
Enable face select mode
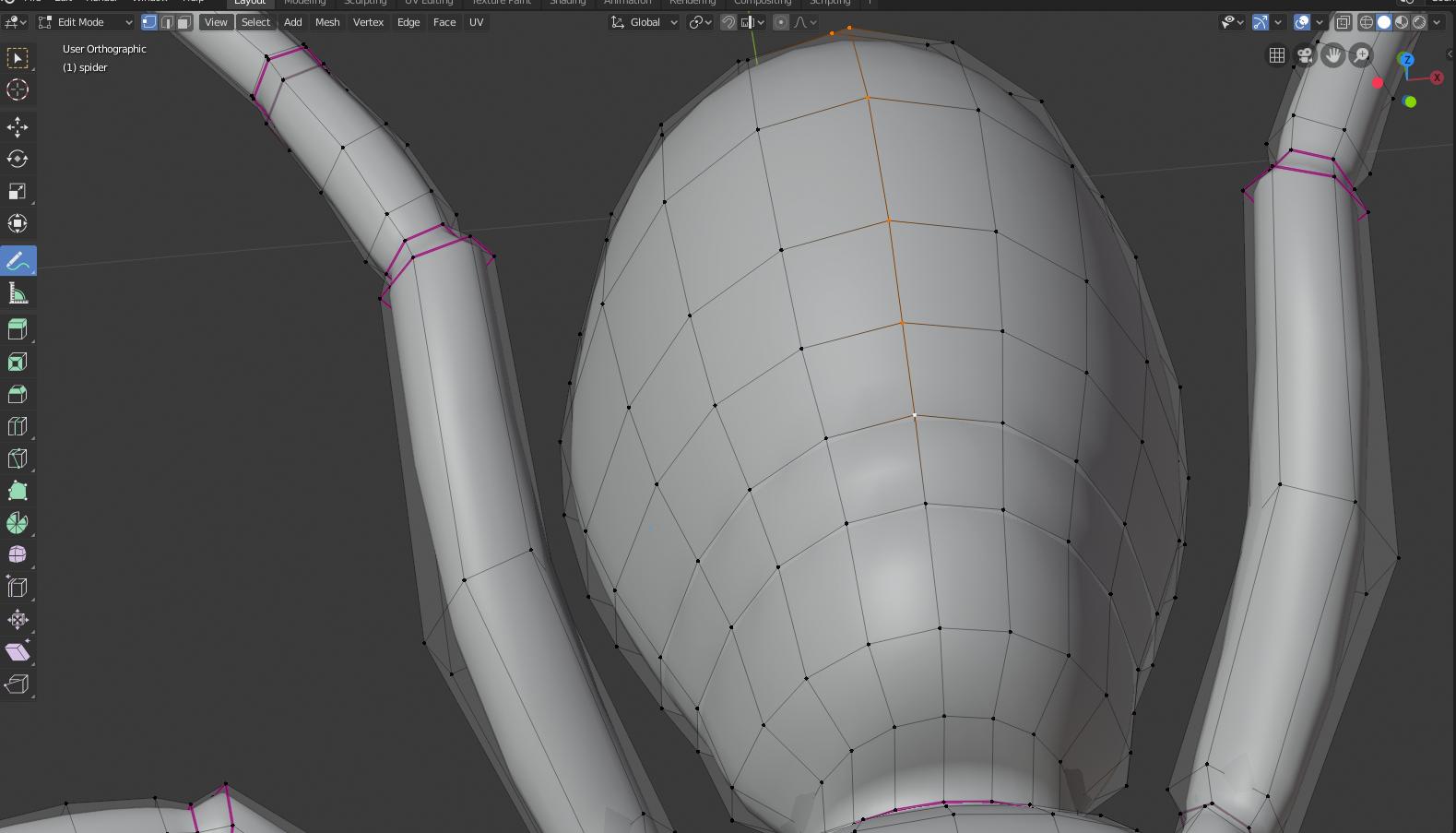(184, 22)
